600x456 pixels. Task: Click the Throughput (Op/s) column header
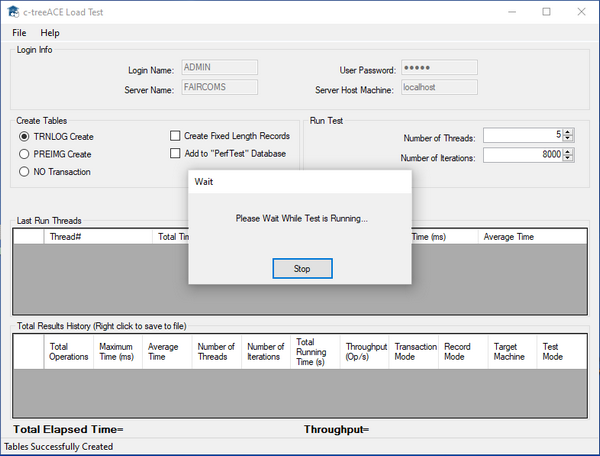365,352
